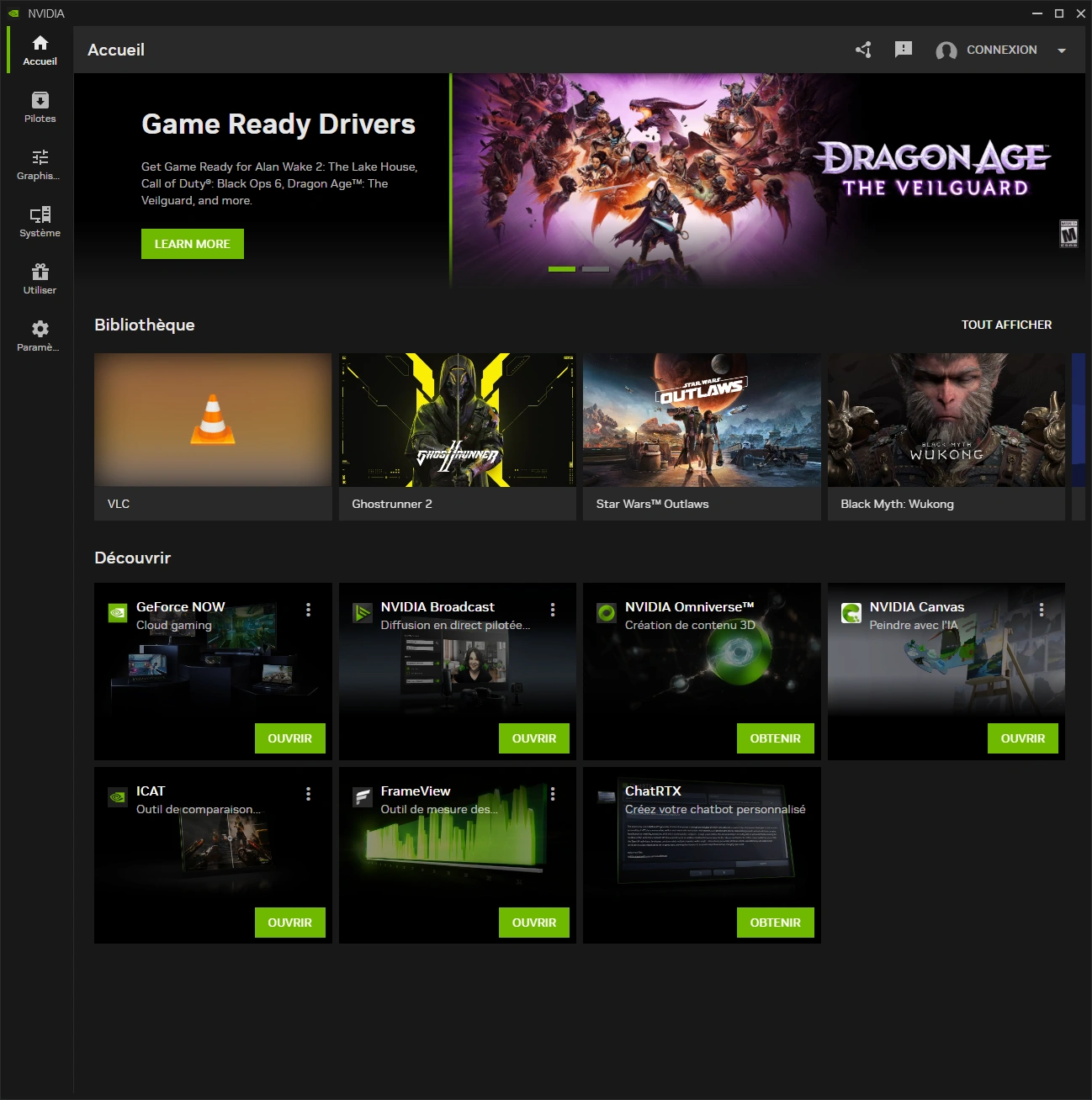Click the NVIDIA Broadcast logo icon
This screenshot has width=1092, height=1100.
[362, 613]
